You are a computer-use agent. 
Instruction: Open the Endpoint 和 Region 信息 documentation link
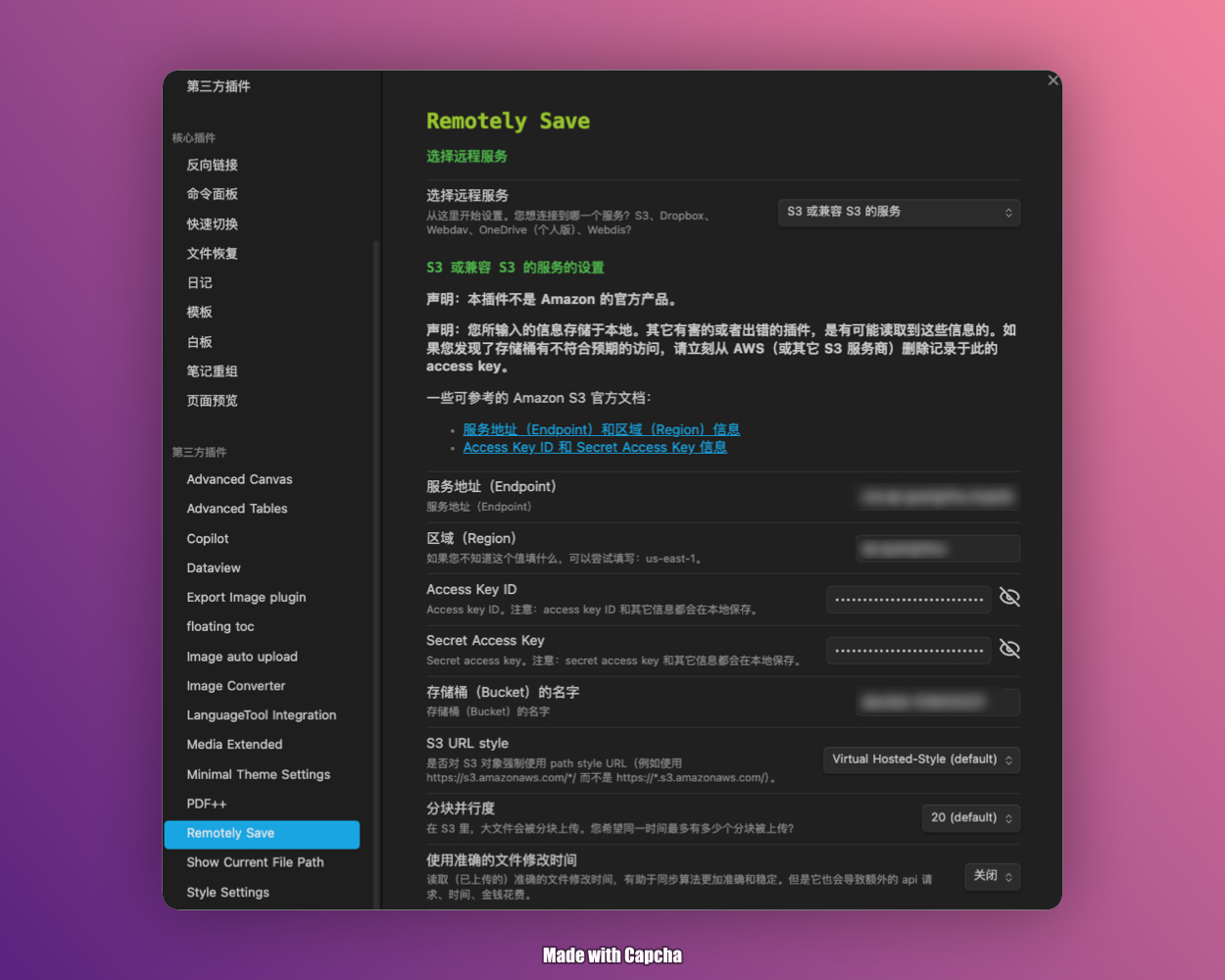pyautogui.click(x=601, y=428)
